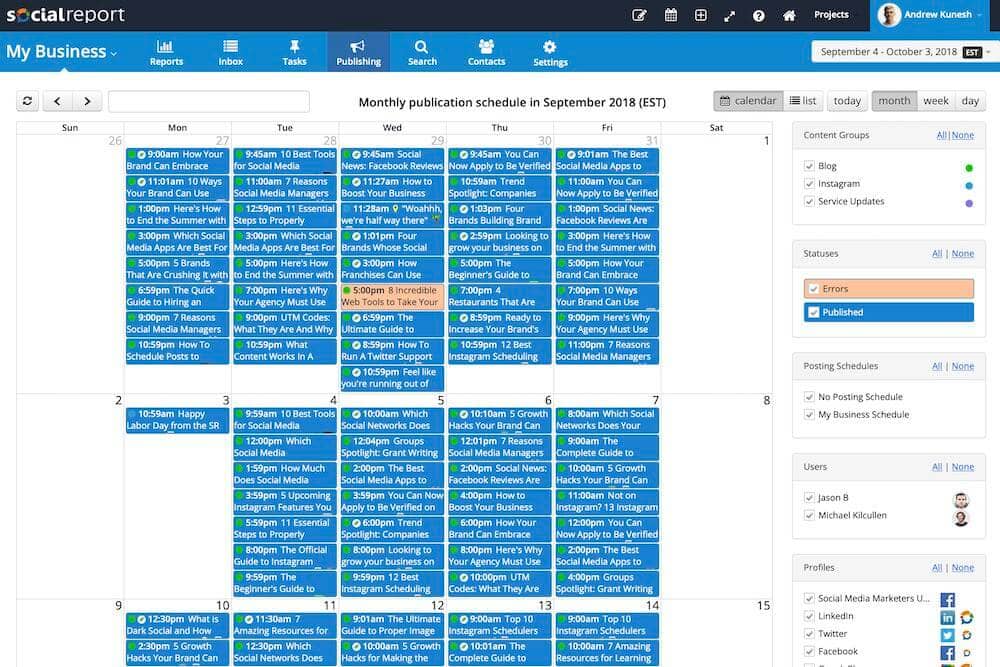Toggle the Instagram content group checkbox
The height and width of the screenshot is (667, 1000).
pos(809,184)
